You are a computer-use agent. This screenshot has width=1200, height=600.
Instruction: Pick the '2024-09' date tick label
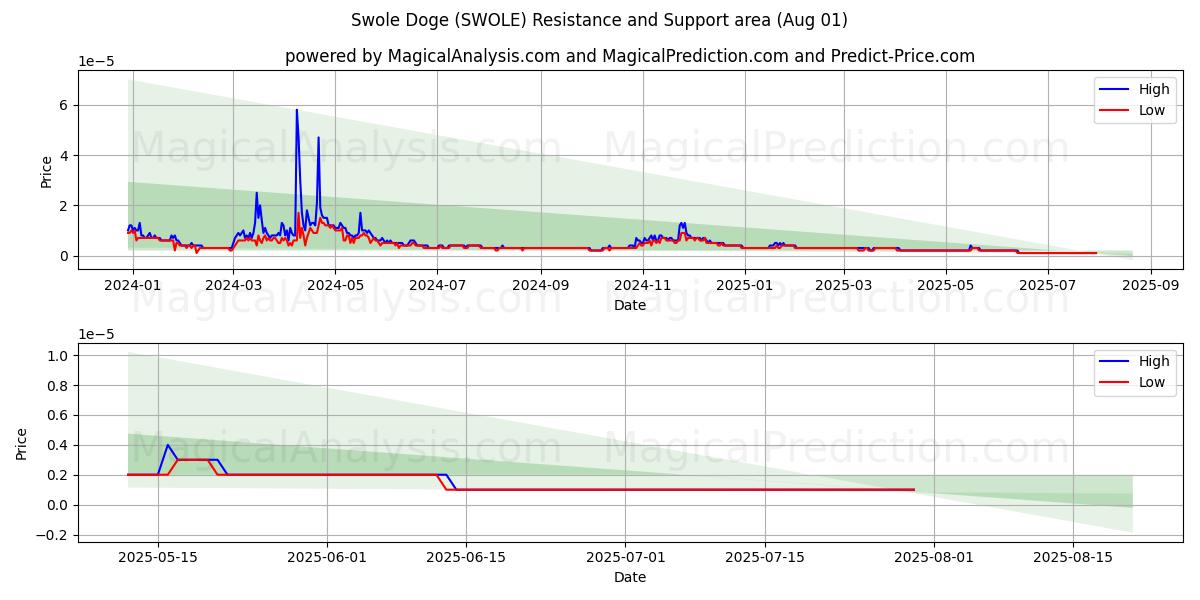(541, 285)
